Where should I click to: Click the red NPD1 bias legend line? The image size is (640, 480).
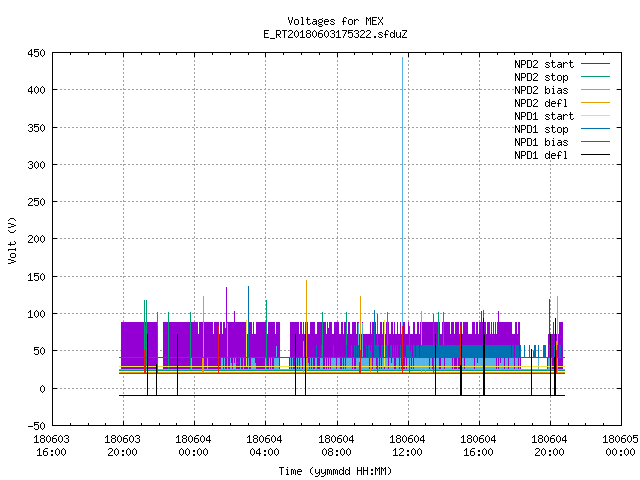(595, 142)
